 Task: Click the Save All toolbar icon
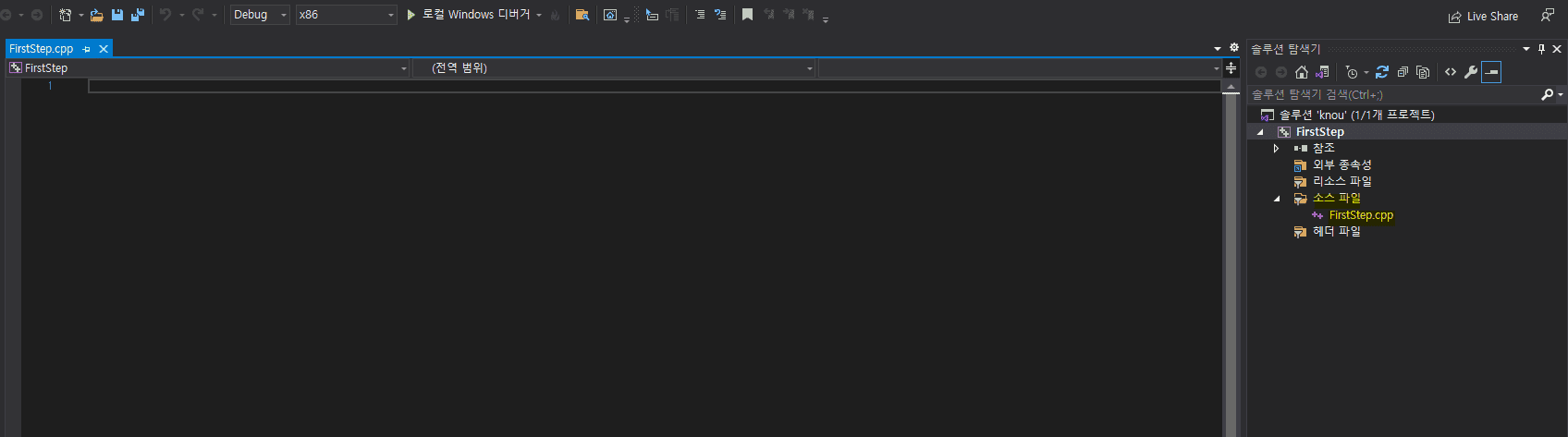138,15
